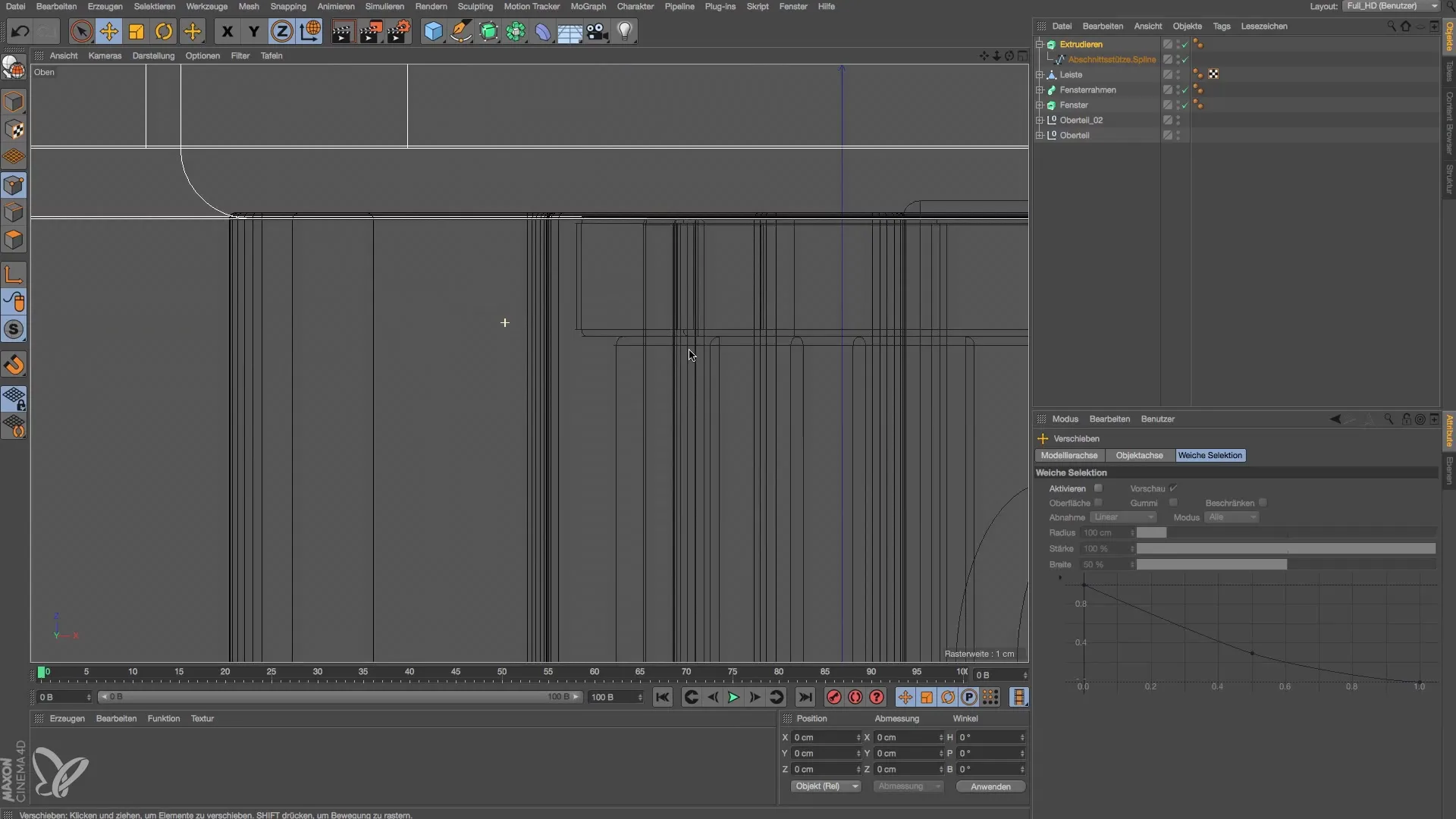
Task: Switch to polygons mode
Action: pos(14,240)
